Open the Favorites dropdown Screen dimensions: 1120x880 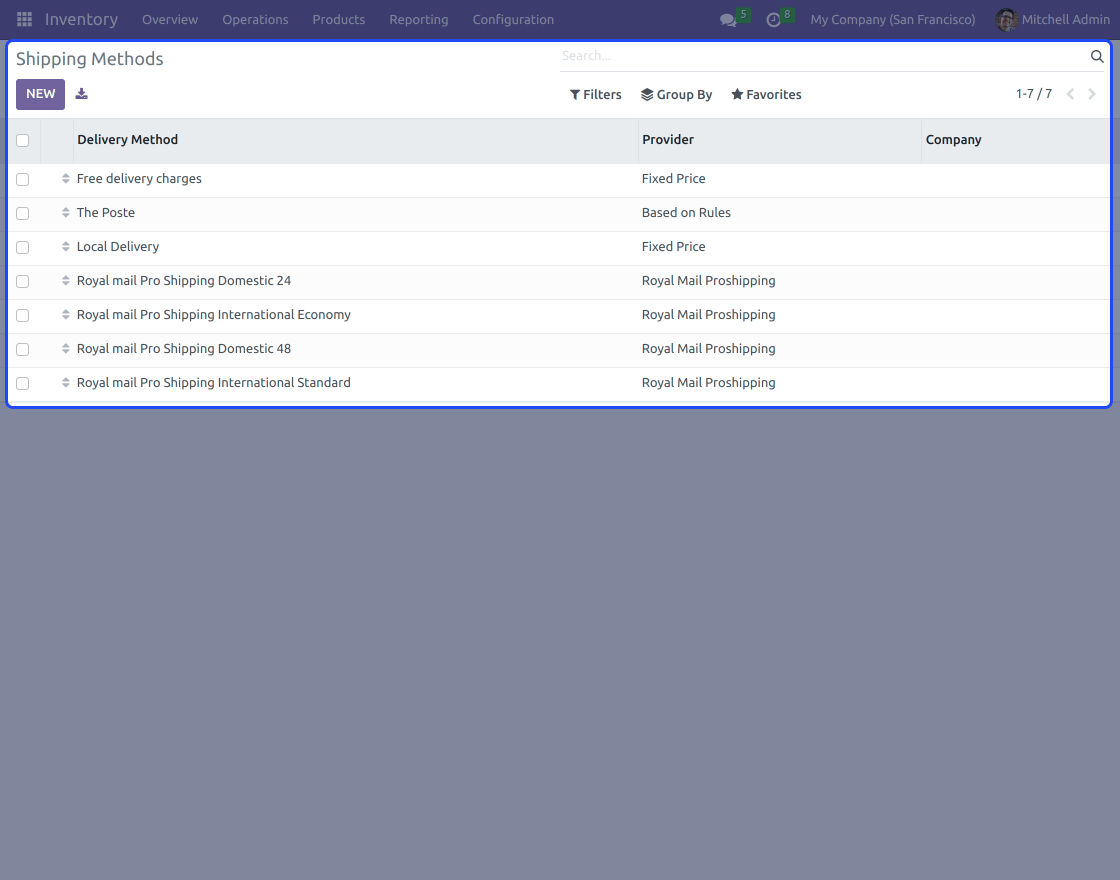pyautogui.click(x=766, y=94)
